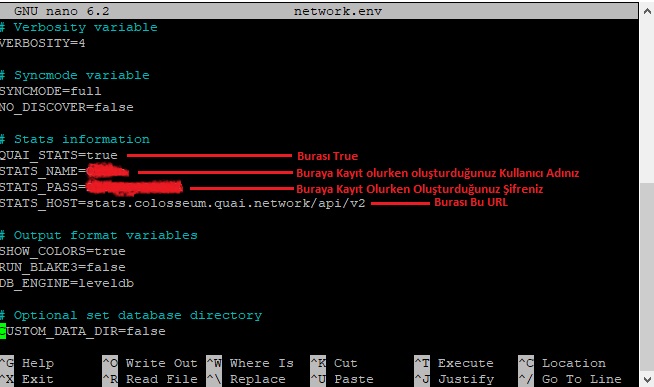The width and height of the screenshot is (654, 387).
Task: Click the '# Optional set database directory' comment
Action: point(131,315)
